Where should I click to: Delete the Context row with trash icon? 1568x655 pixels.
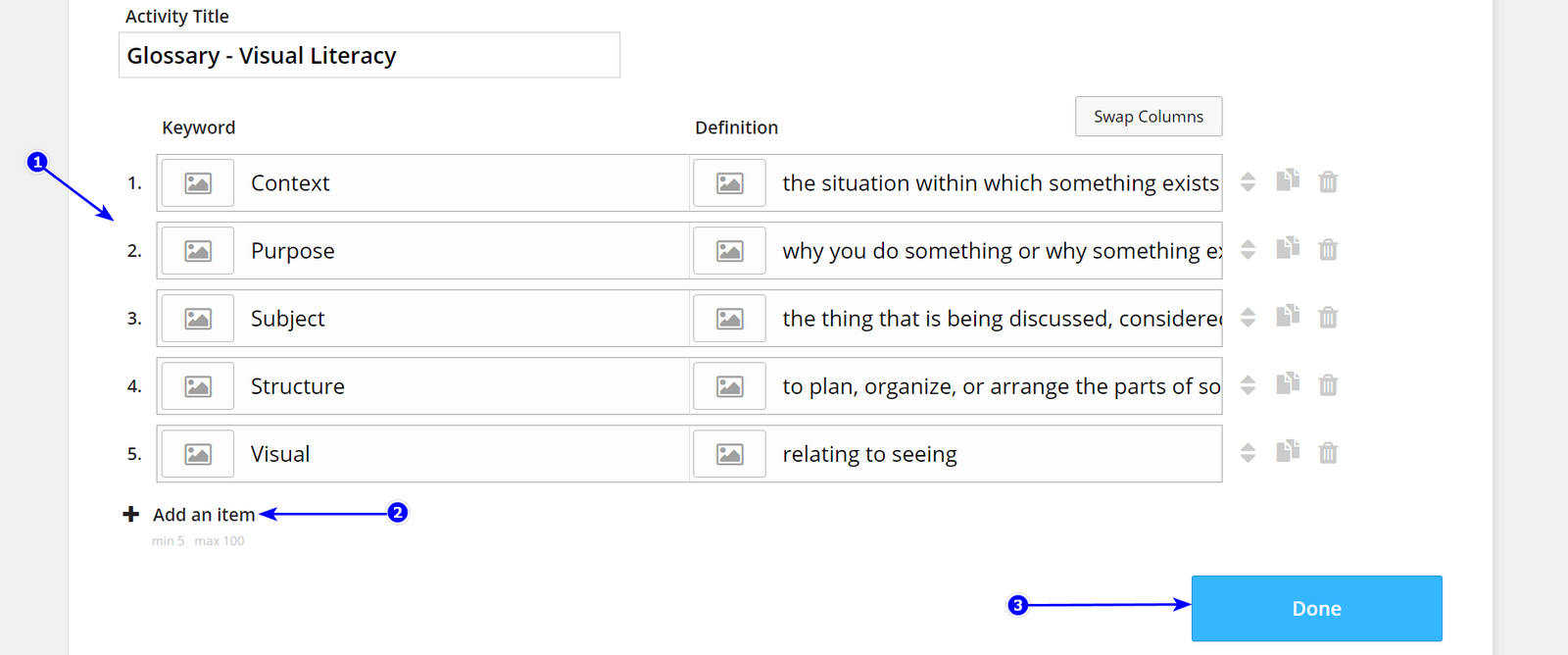pos(1328,181)
